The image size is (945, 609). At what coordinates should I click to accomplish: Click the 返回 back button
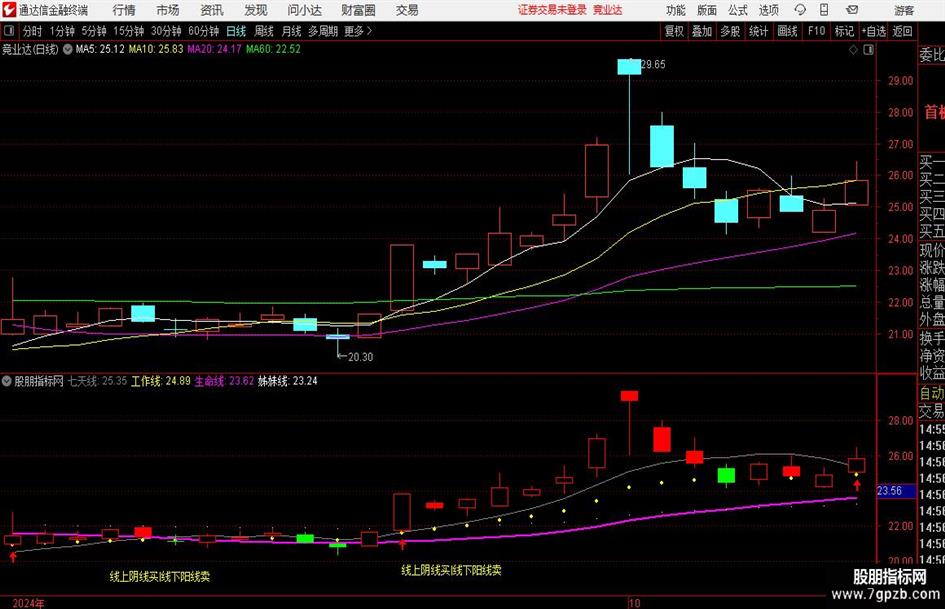tap(902, 31)
